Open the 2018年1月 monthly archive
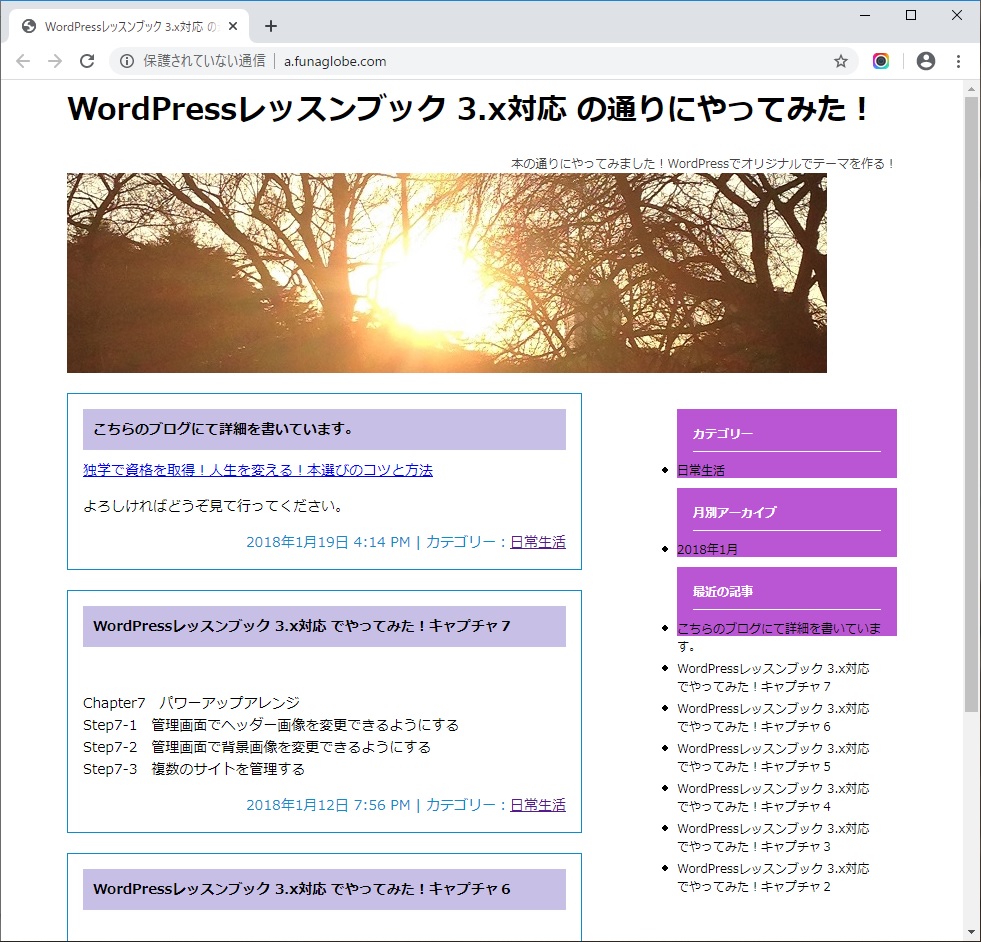981x942 pixels. point(707,549)
